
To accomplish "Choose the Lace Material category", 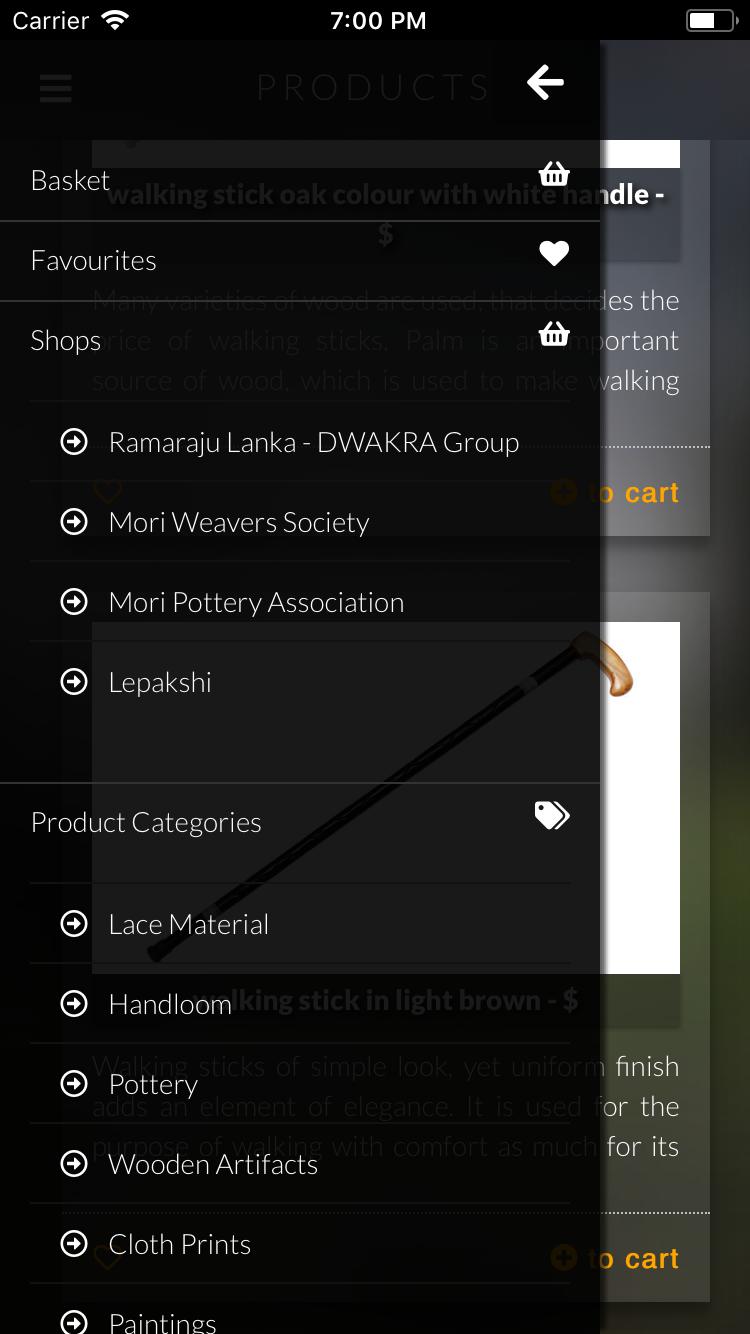I will pyautogui.click(x=300, y=924).
